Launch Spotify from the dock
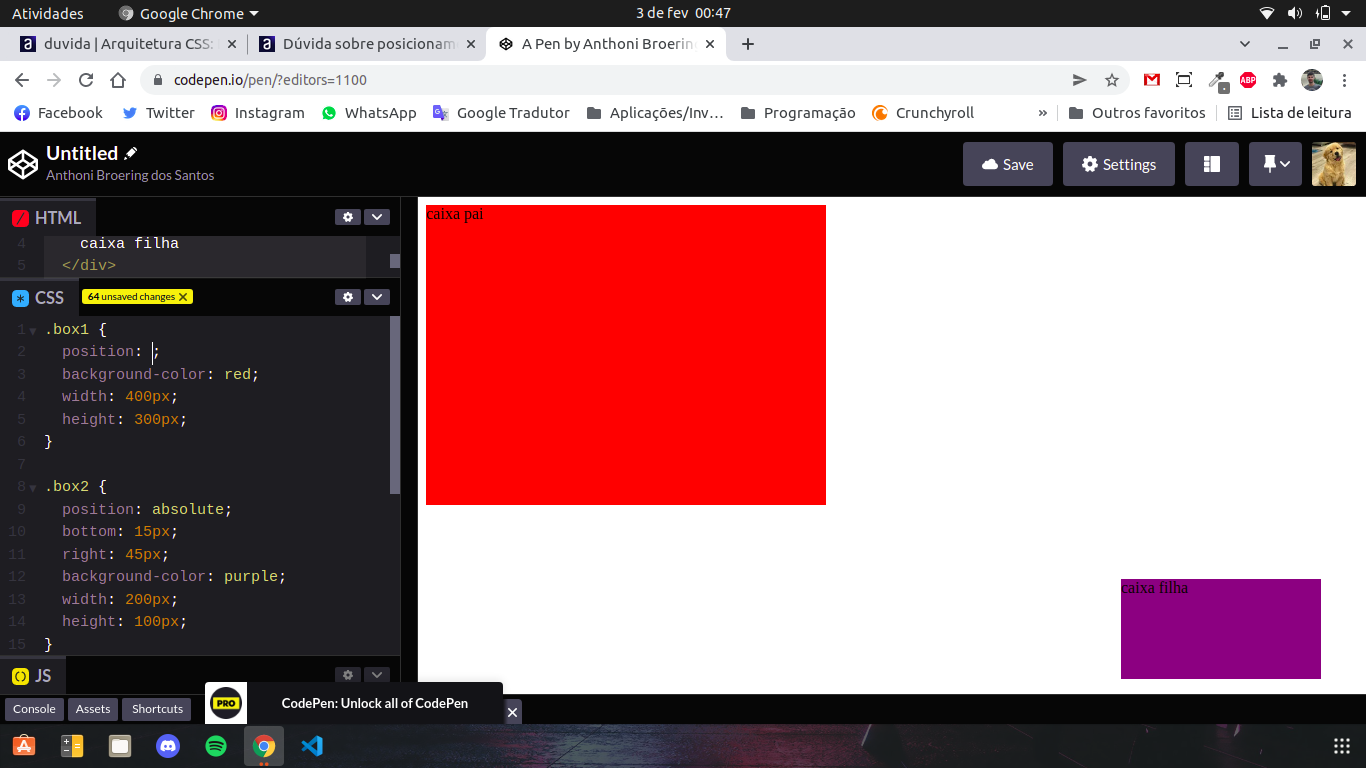This screenshot has width=1366, height=768. pos(216,746)
